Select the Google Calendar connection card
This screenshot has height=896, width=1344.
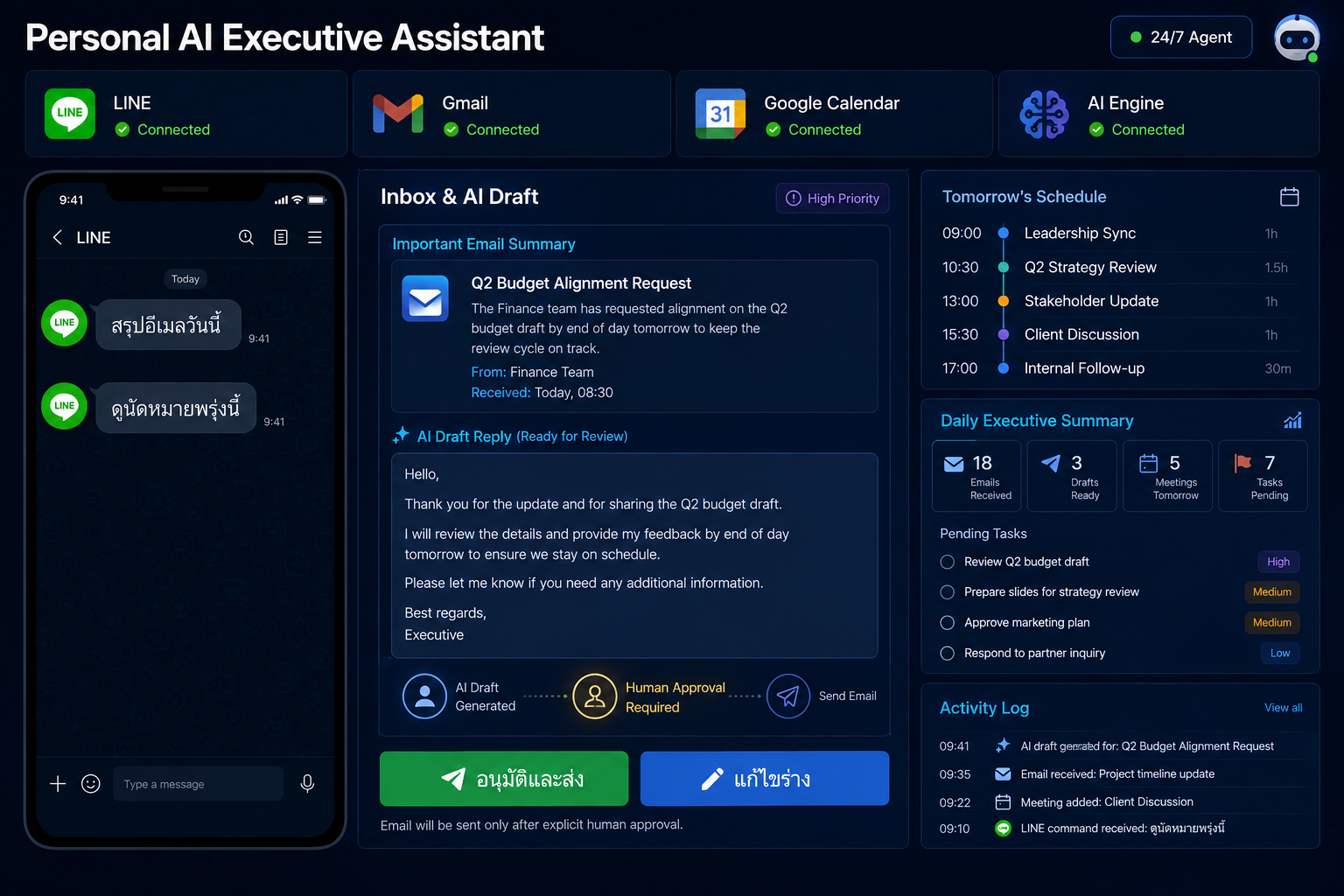[x=834, y=114]
